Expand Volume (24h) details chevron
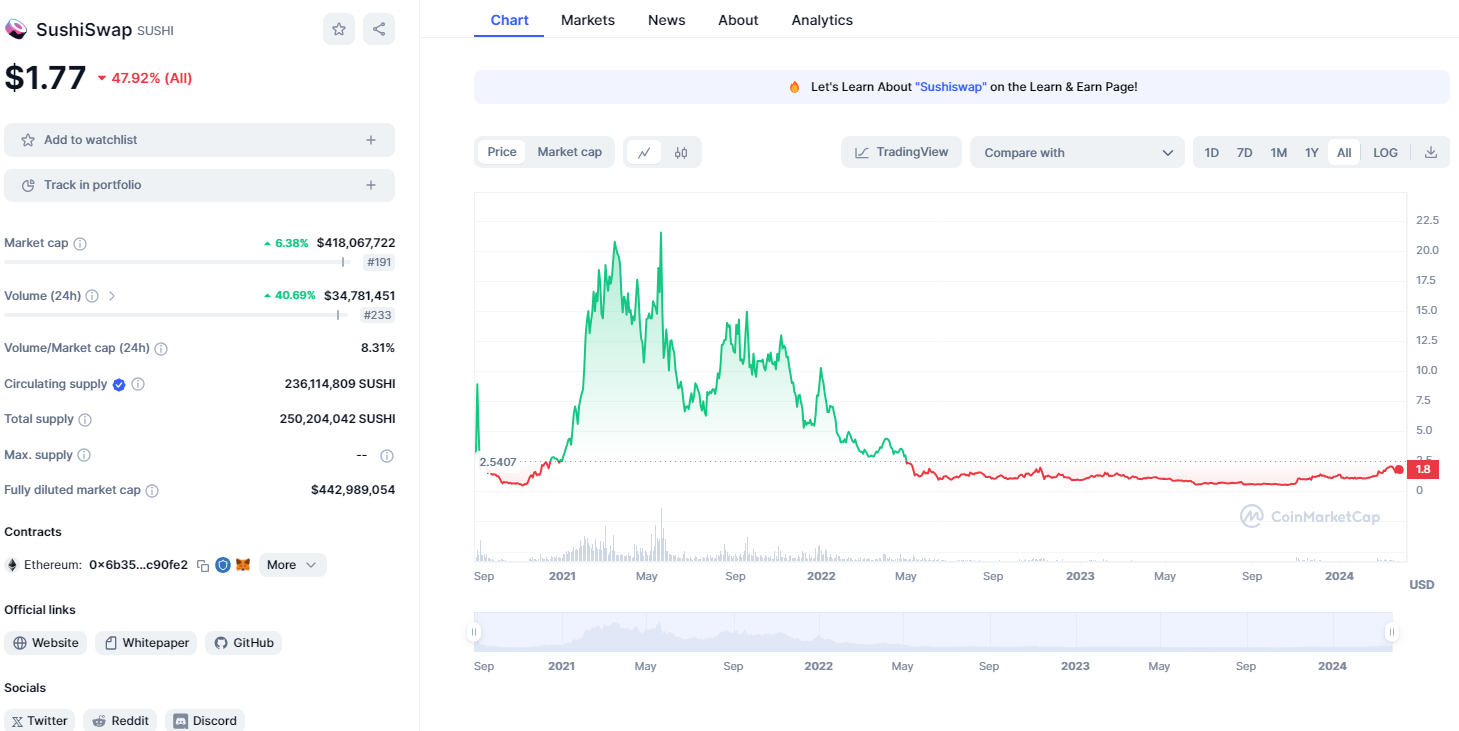 (x=112, y=296)
